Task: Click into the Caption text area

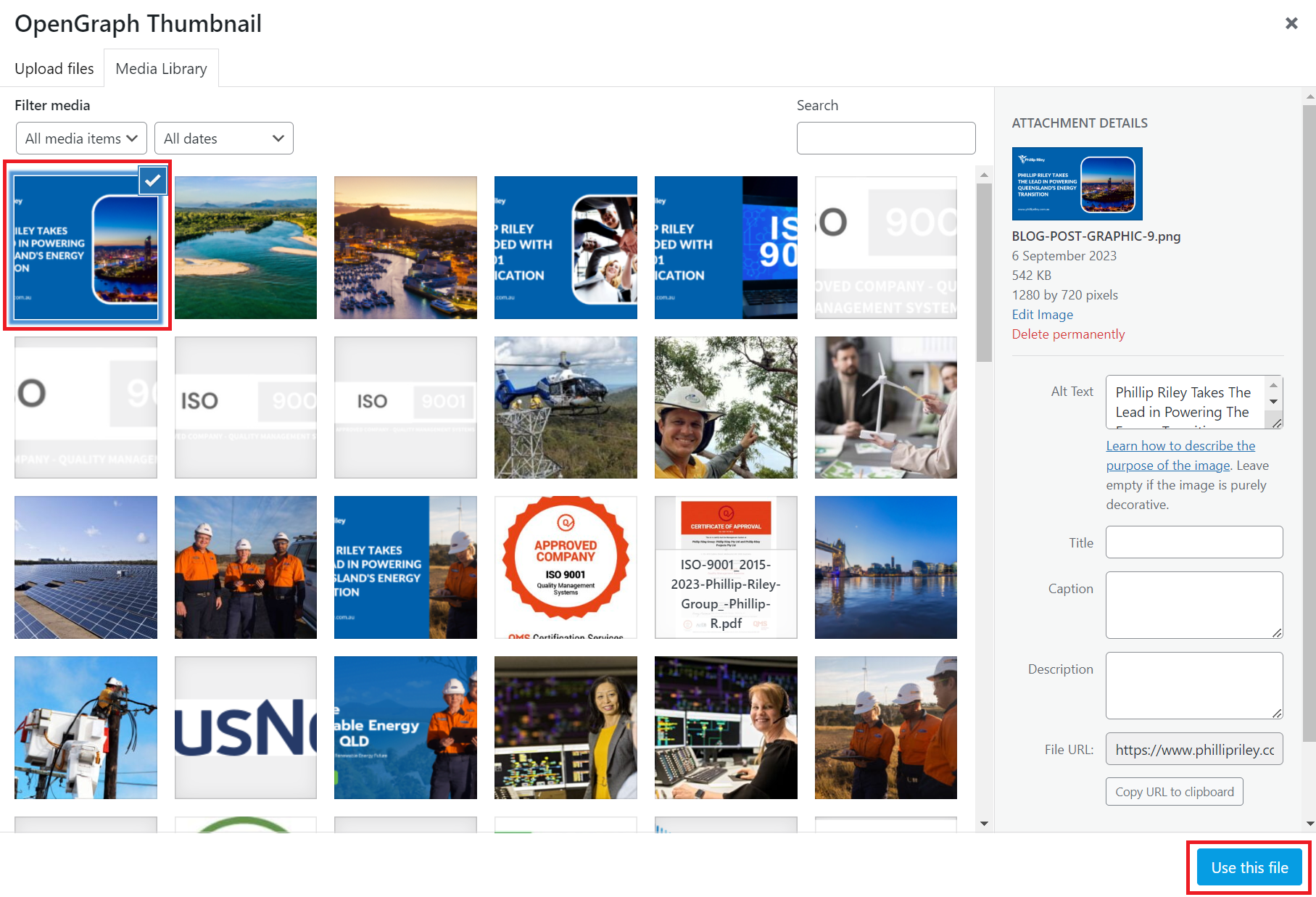Action: tap(1194, 605)
